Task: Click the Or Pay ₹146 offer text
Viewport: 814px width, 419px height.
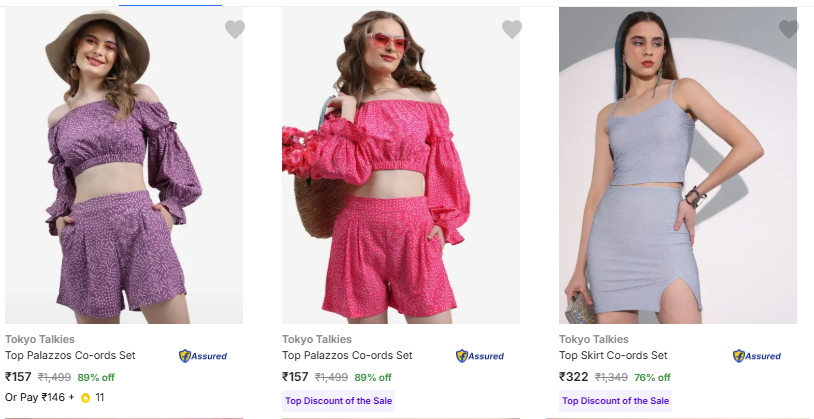Action: click(40, 398)
